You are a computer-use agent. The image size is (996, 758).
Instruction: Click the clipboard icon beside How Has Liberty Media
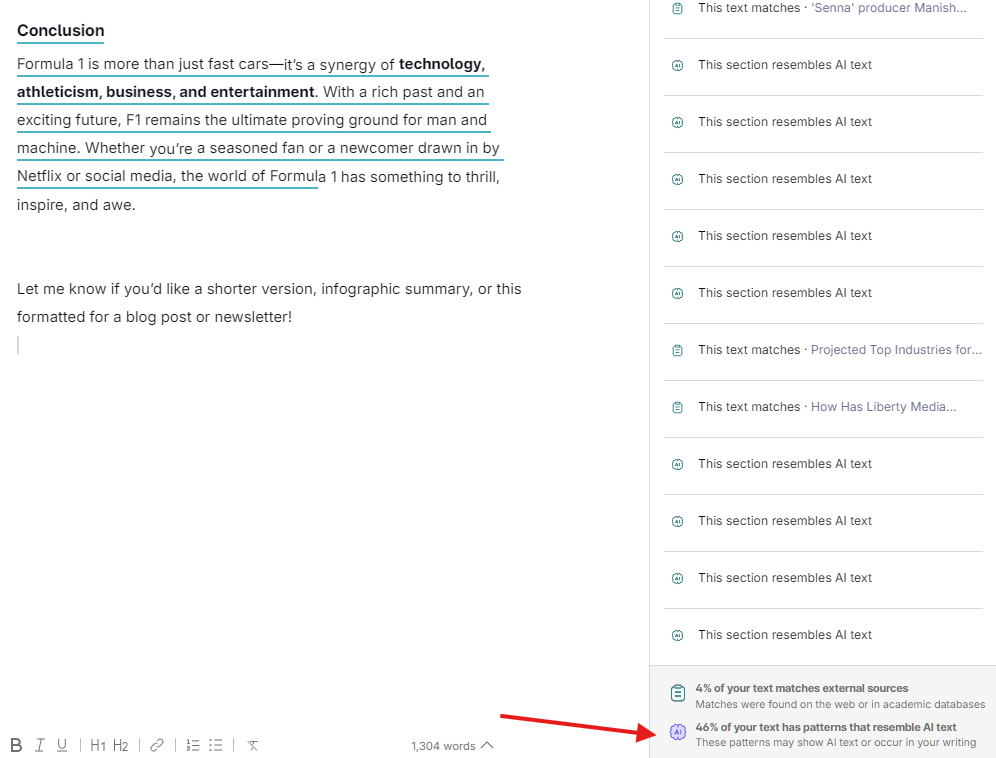[678, 407]
